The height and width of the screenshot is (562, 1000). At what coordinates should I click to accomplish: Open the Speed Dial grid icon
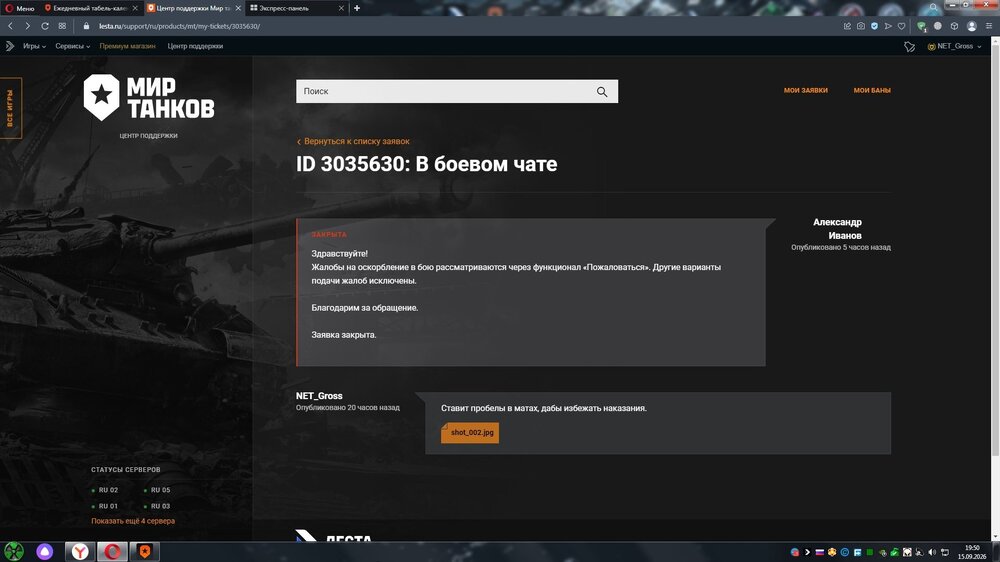point(62,26)
